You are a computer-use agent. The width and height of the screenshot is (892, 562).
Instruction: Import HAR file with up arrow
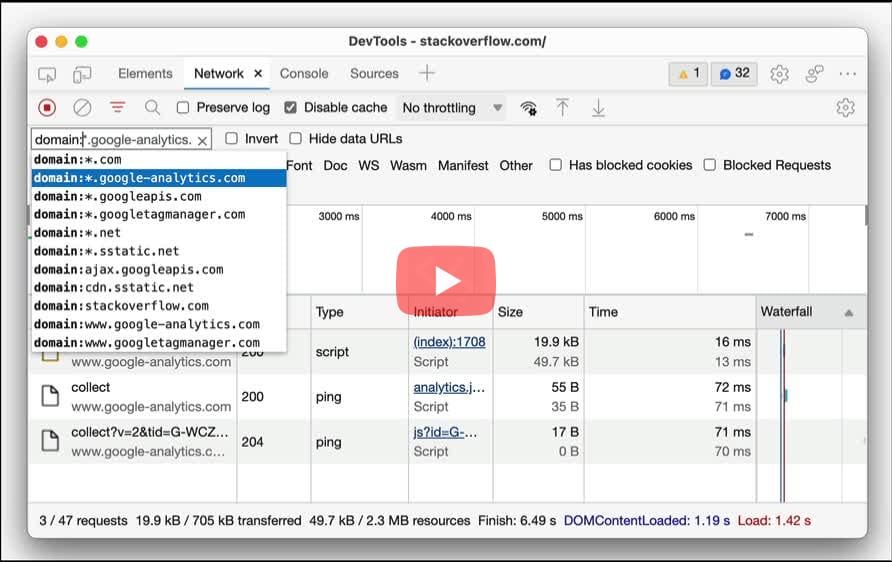[562, 108]
